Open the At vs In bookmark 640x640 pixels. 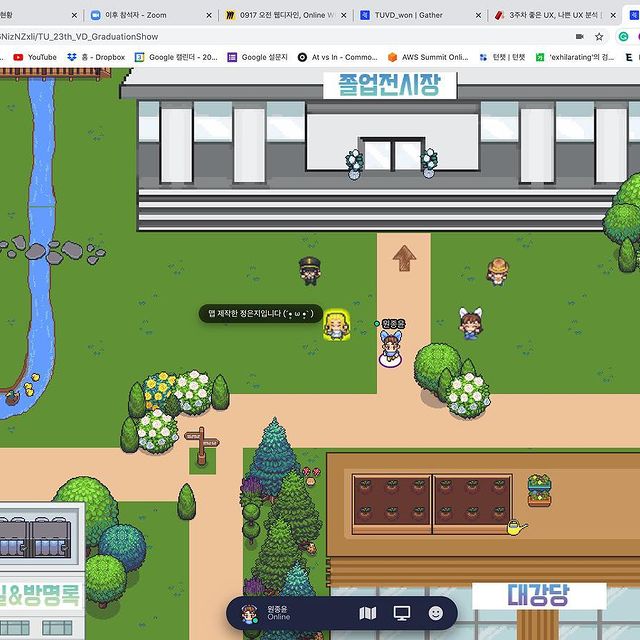[x=337, y=58]
